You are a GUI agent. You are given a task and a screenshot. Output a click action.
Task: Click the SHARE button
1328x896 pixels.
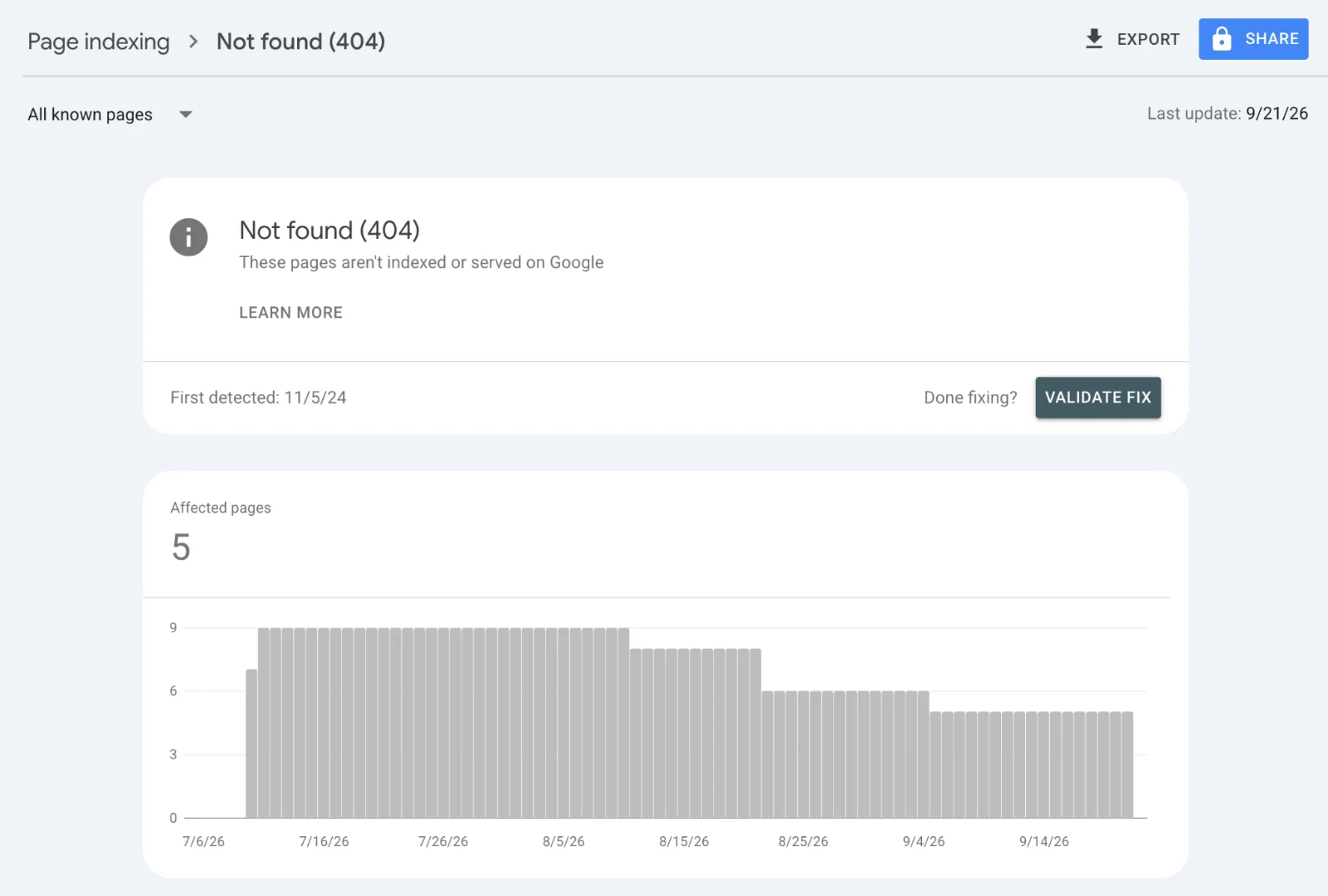pos(1253,39)
